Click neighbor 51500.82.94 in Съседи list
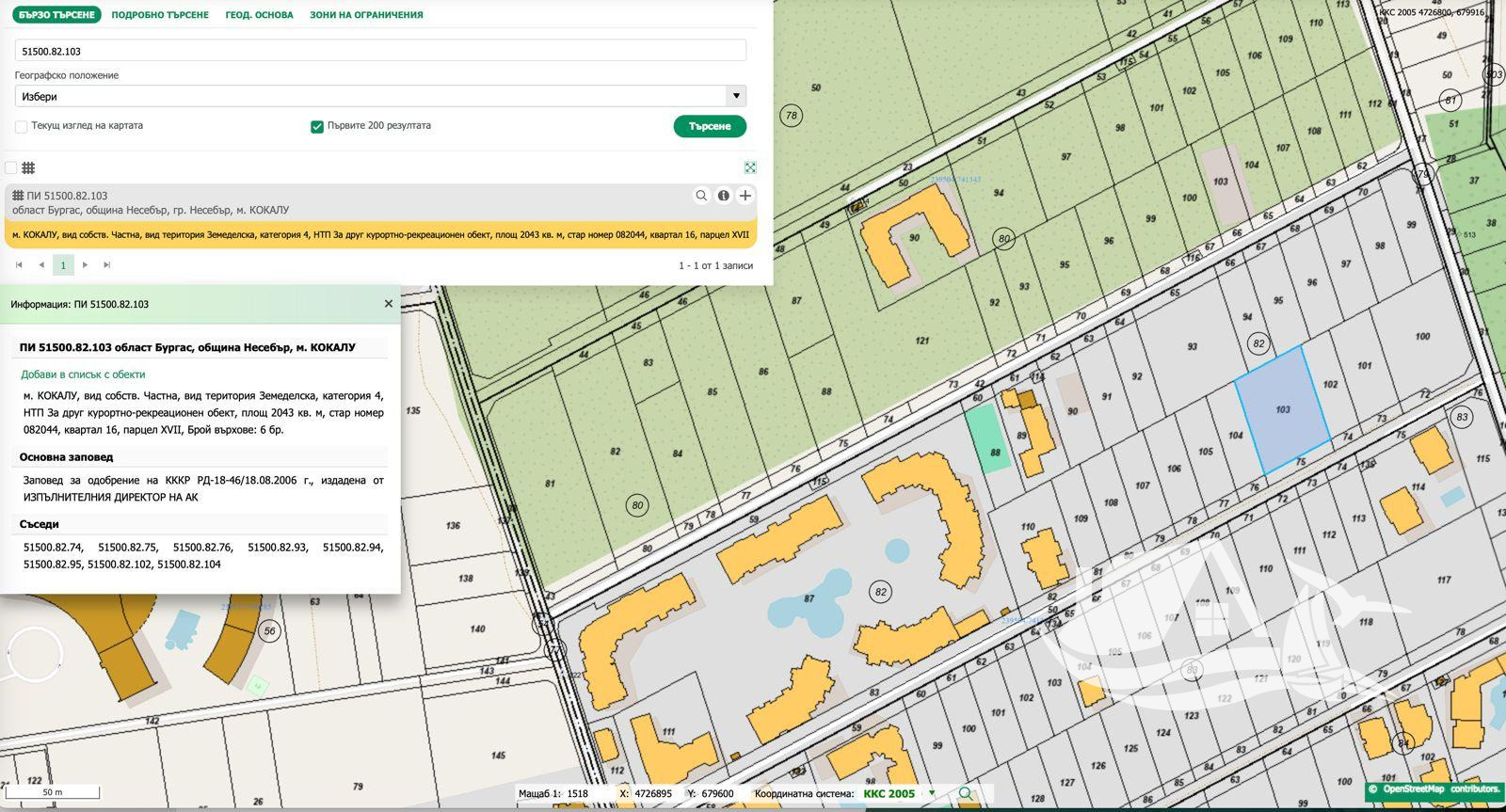1506x812 pixels. coord(353,547)
